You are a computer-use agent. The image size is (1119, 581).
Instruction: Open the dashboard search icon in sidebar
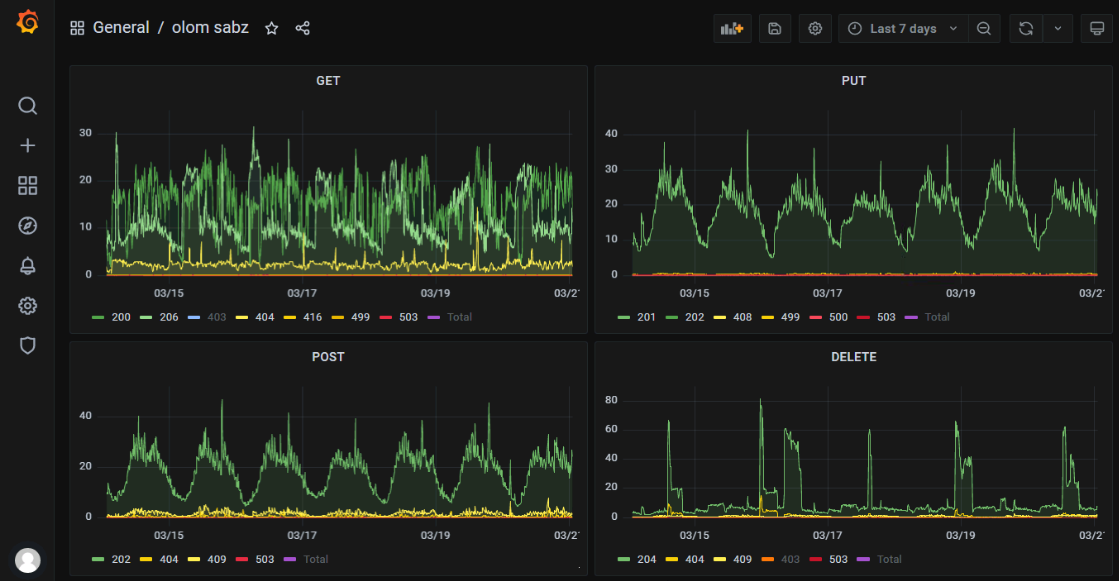point(28,106)
